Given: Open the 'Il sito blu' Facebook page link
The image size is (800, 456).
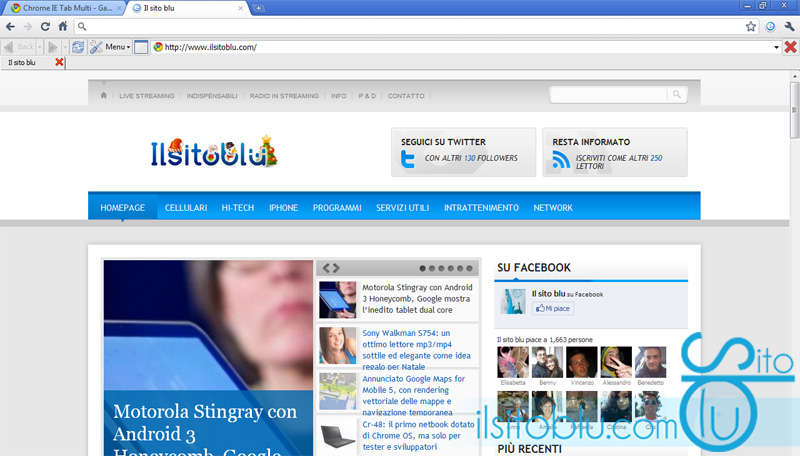Looking at the screenshot, I should (x=548, y=294).
